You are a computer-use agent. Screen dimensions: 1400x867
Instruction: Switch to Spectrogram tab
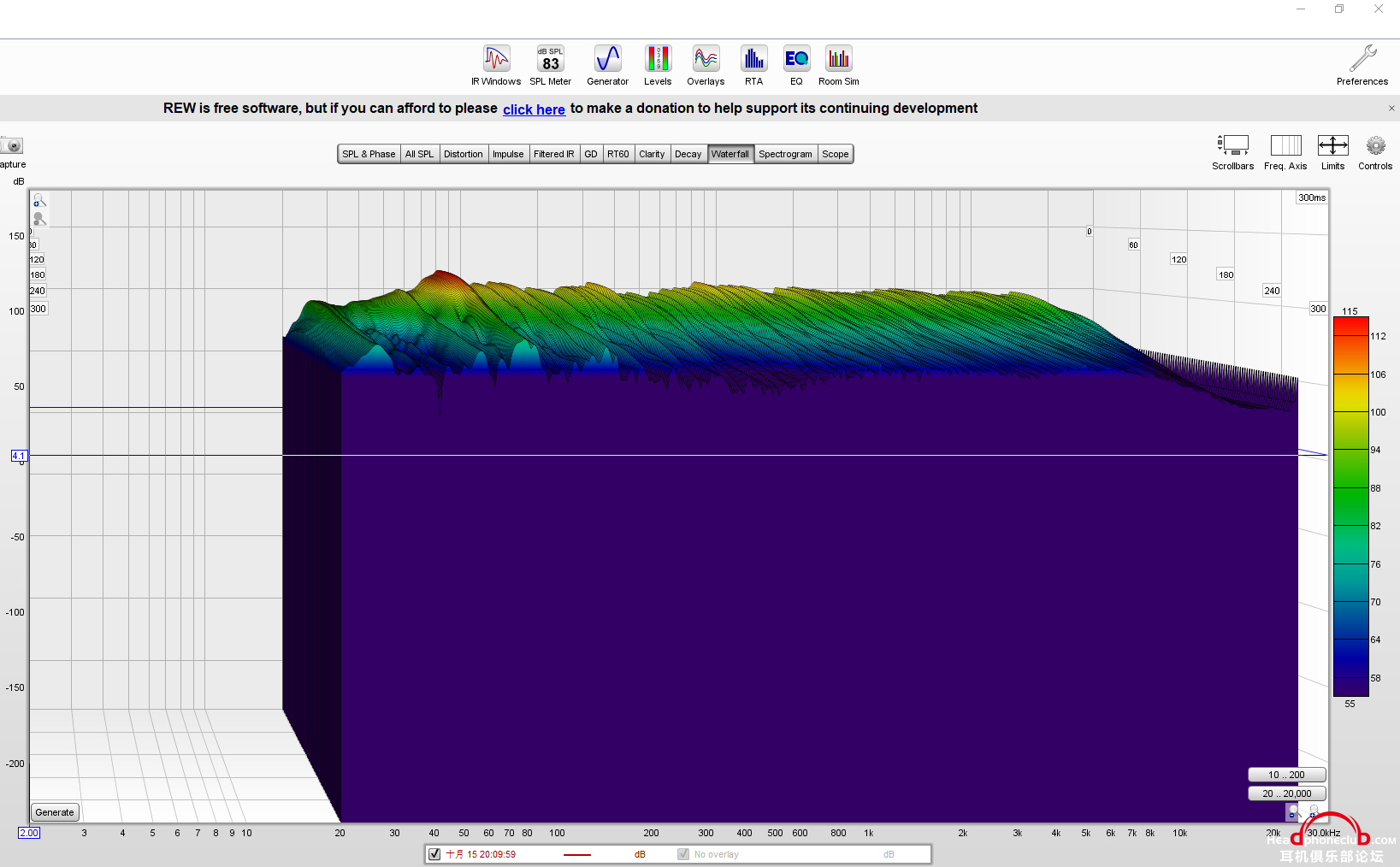point(785,154)
